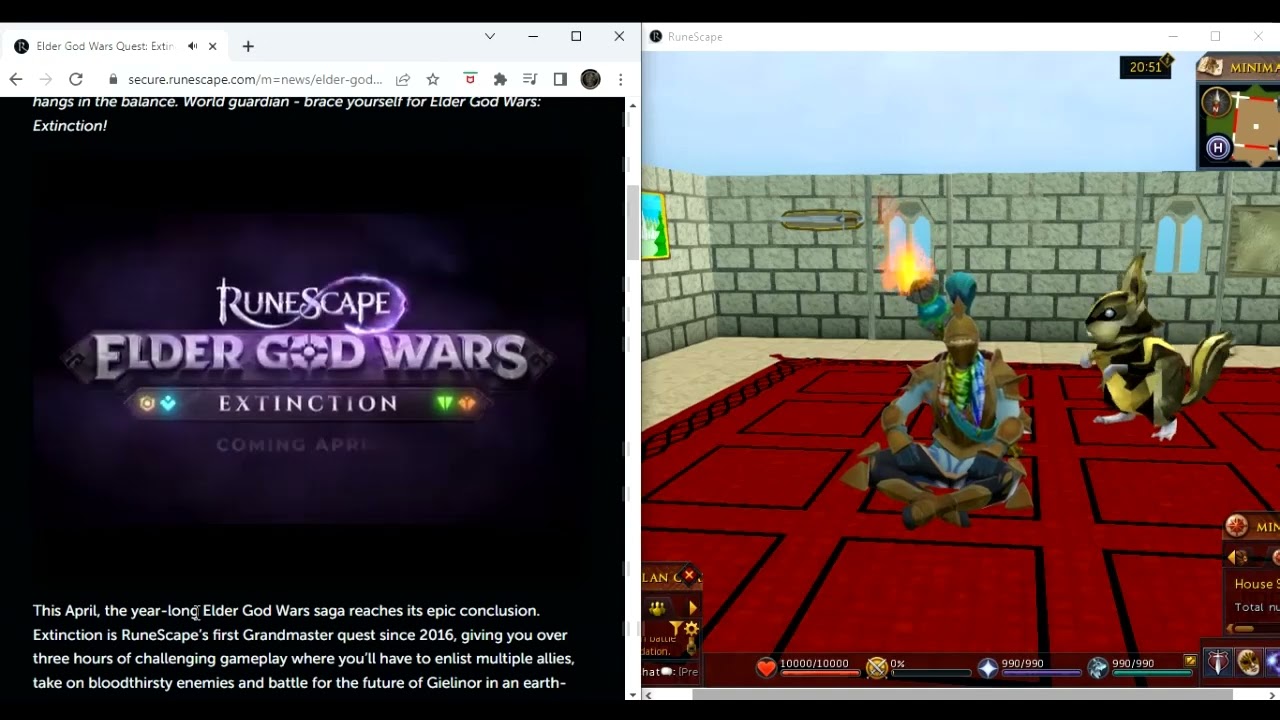Open Chrome's tab search chevron
Screen dimensions: 1280x720
tap(490, 36)
